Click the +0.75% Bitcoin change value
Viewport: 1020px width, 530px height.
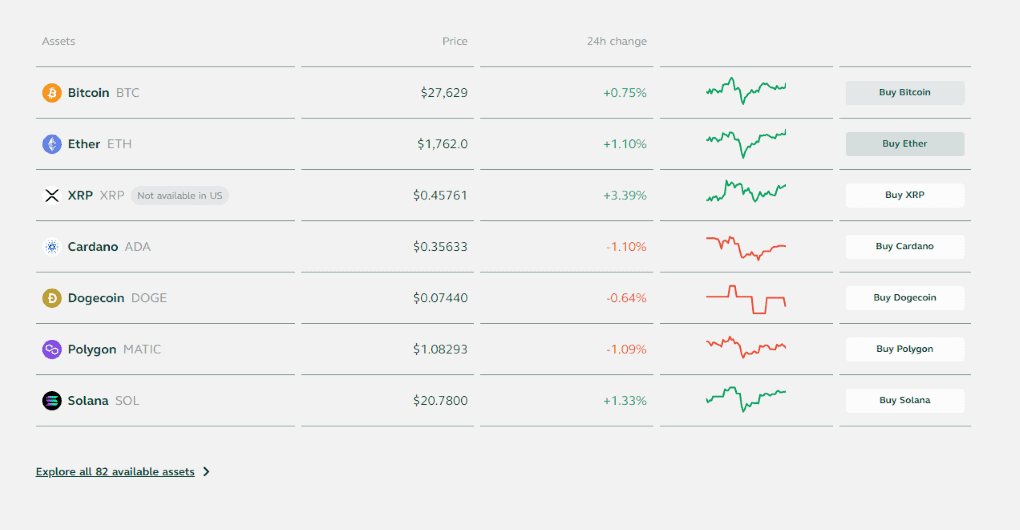click(x=624, y=92)
